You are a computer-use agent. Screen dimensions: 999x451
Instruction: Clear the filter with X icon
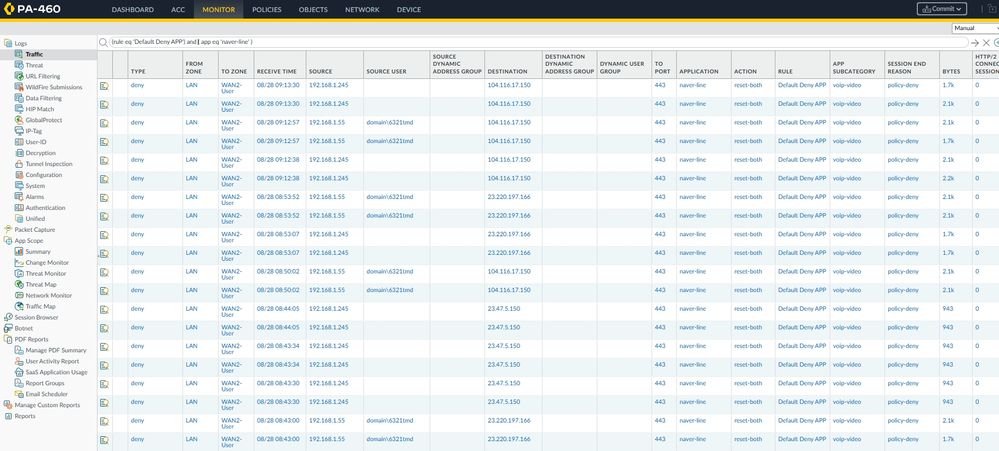click(x=986, y=42)
